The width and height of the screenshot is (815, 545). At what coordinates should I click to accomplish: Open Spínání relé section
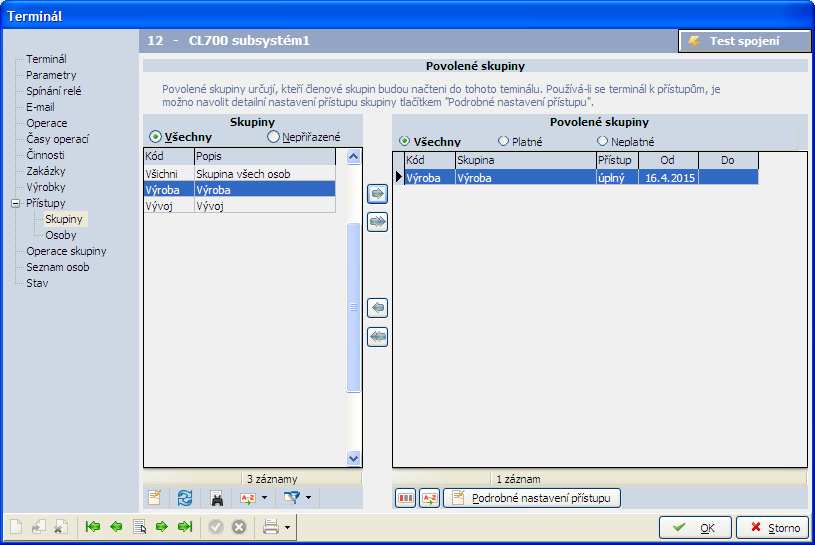tap(54, 91)
